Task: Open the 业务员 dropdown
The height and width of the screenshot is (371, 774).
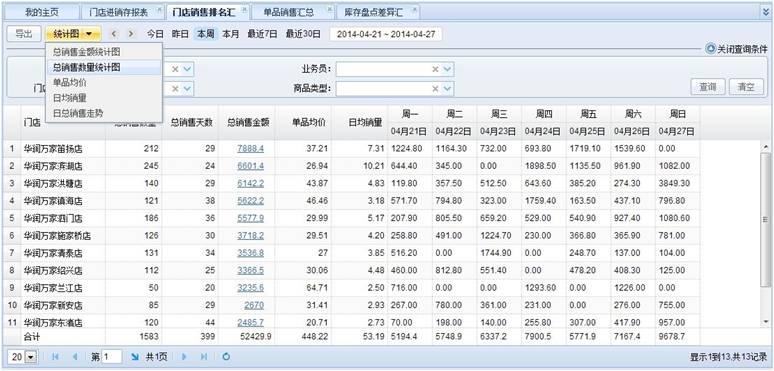Action: [447, 70]
